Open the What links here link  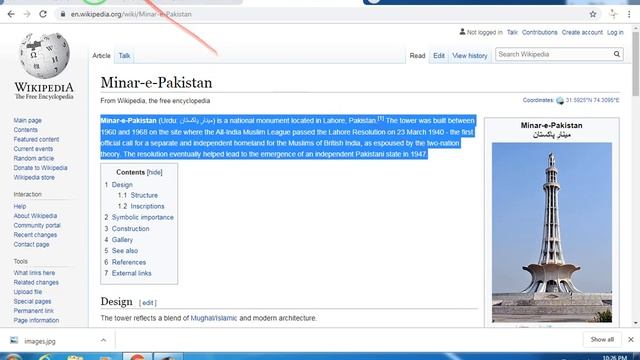34,273
